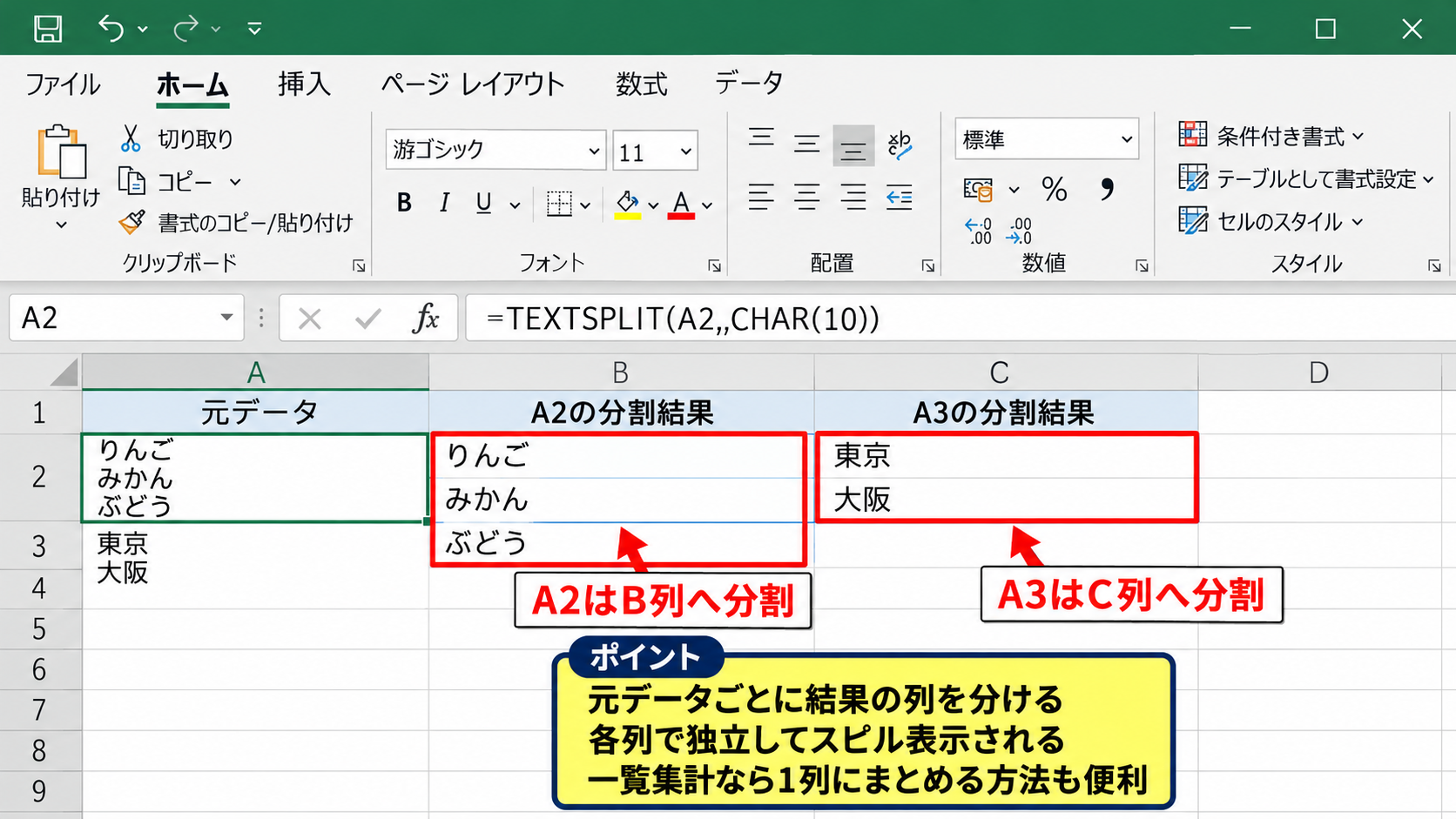1456x819 pixels.
Task: Toggle italic formatting
Action: (x=445, y=203)
